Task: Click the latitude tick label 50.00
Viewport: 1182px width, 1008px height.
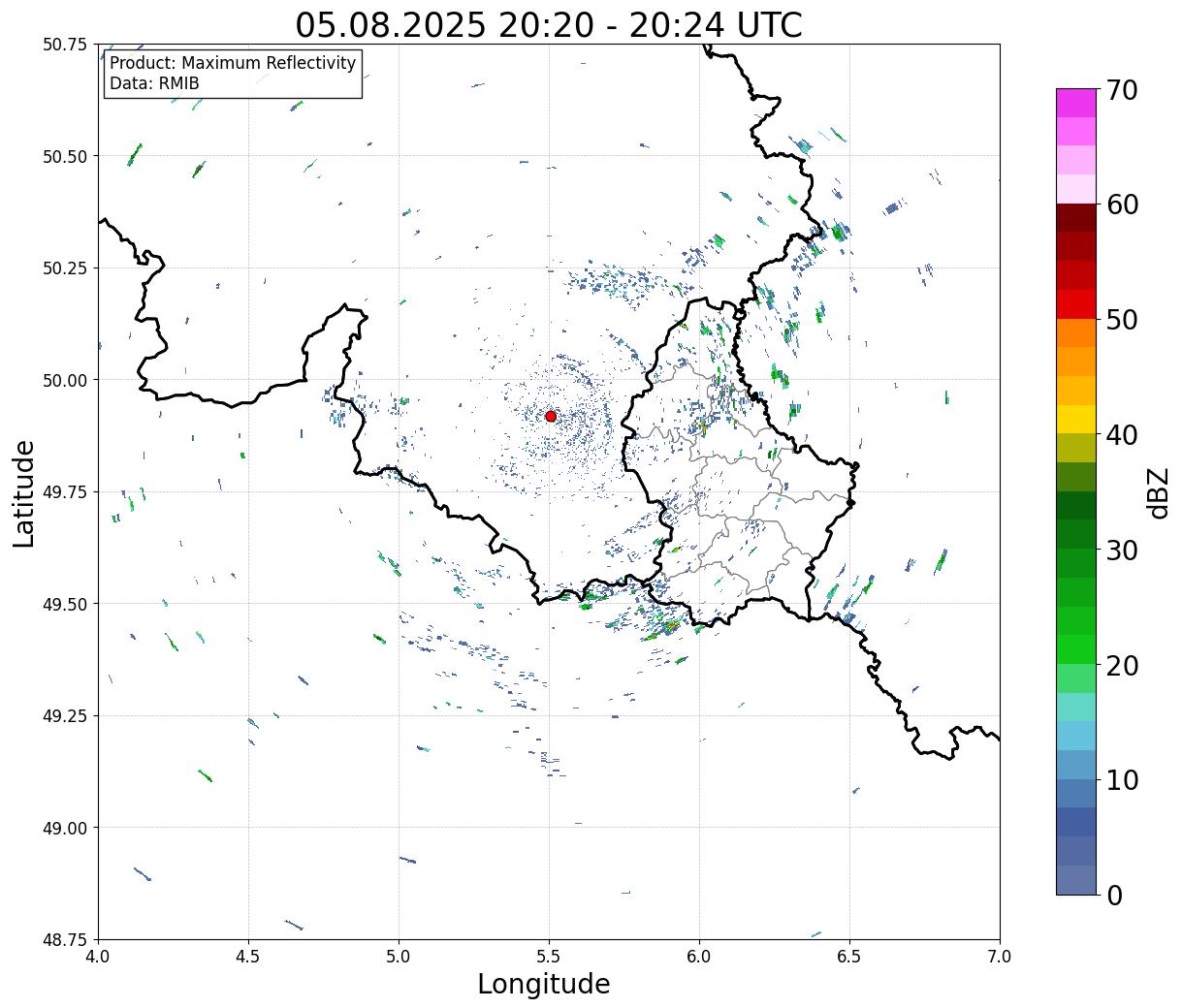Action: 65,380
